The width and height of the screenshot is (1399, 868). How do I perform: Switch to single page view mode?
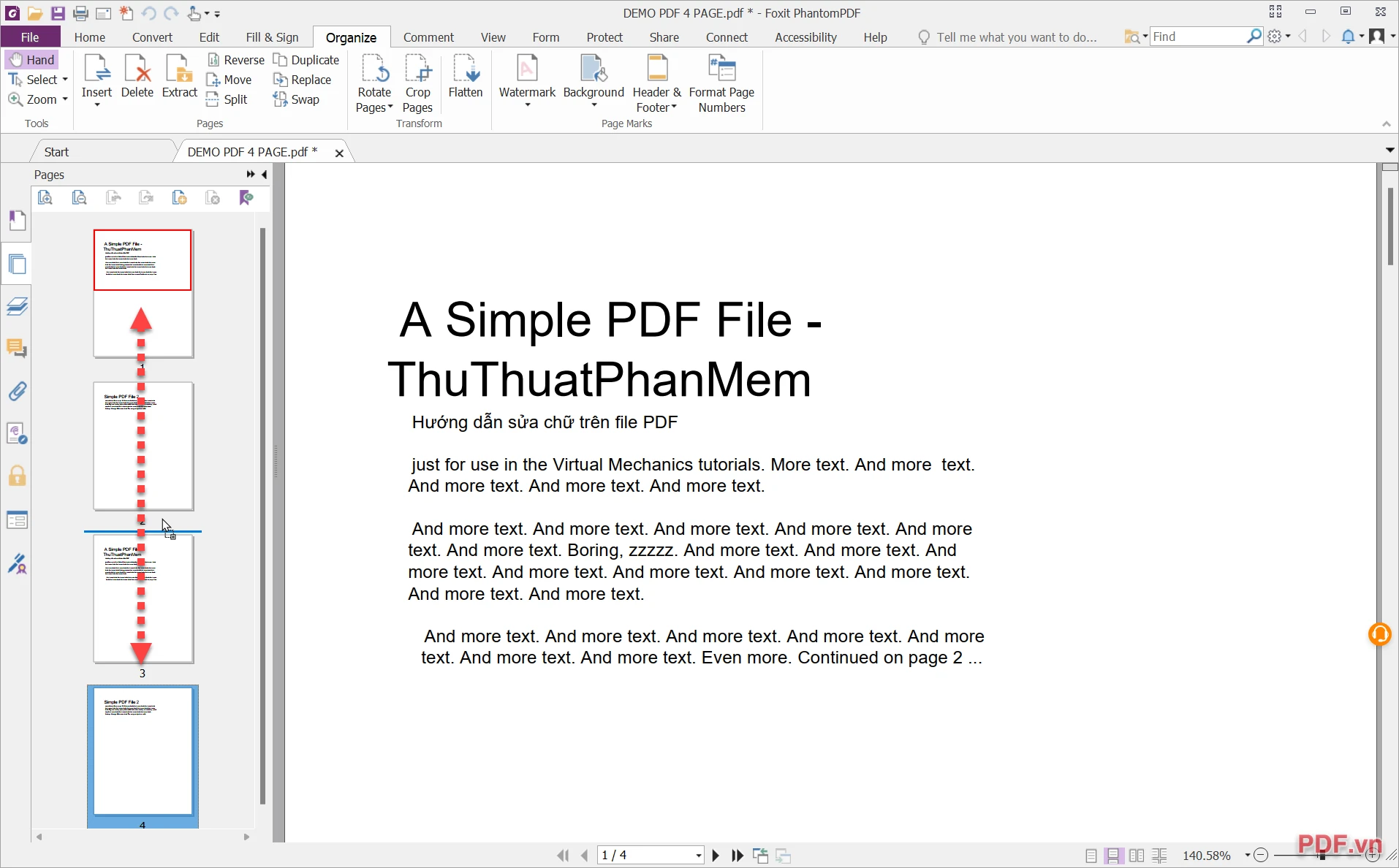pos(1091,856)
